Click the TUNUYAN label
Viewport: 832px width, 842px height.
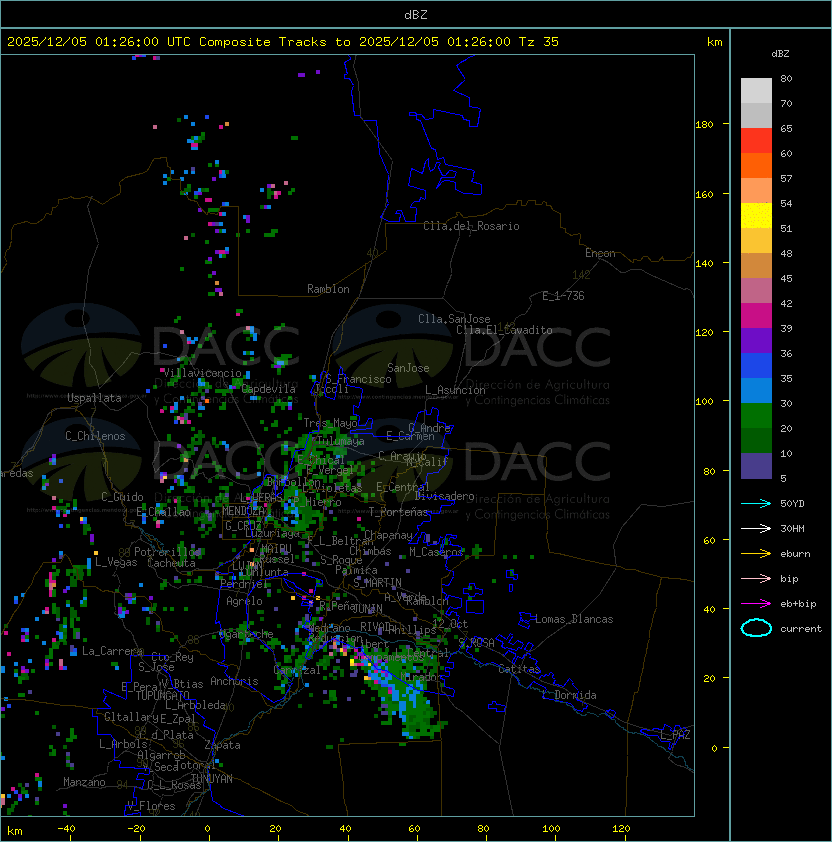[x=212, y=779]
